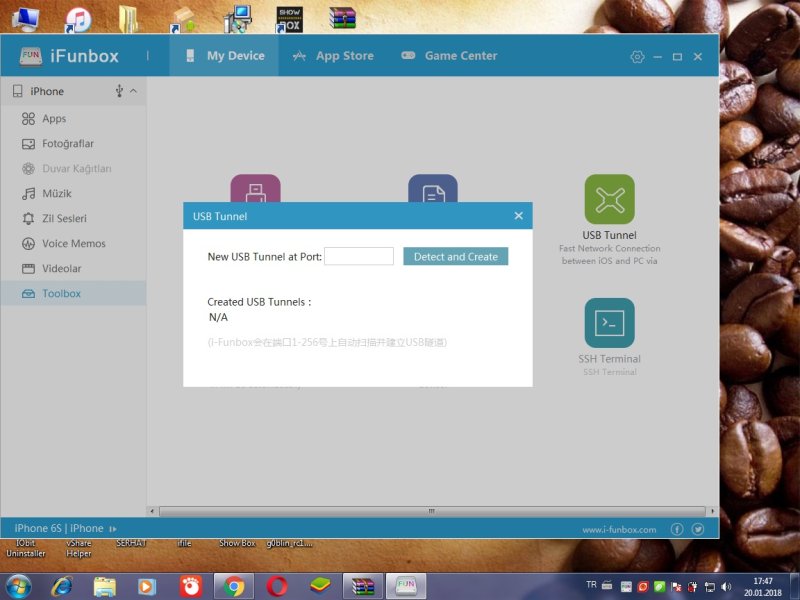
Task: Switch to the Game Center tab
Action: click(x=449, y=56)
